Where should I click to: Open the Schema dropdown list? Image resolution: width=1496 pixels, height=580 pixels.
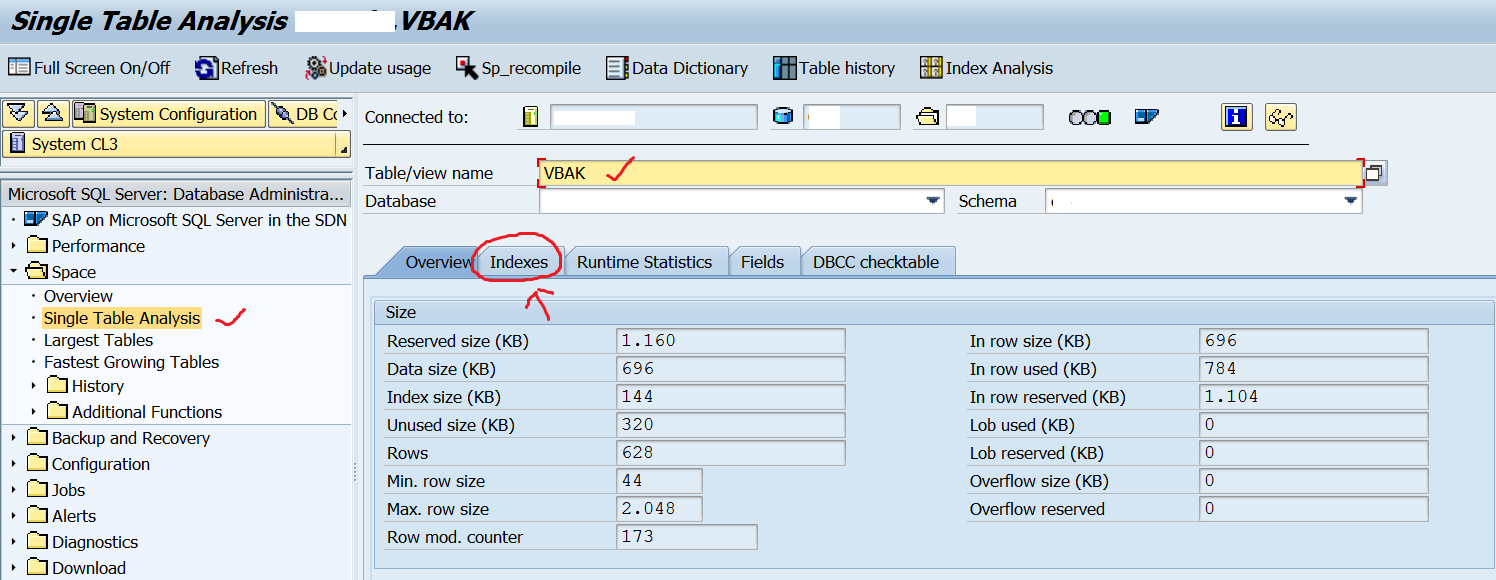point(1351,200)
